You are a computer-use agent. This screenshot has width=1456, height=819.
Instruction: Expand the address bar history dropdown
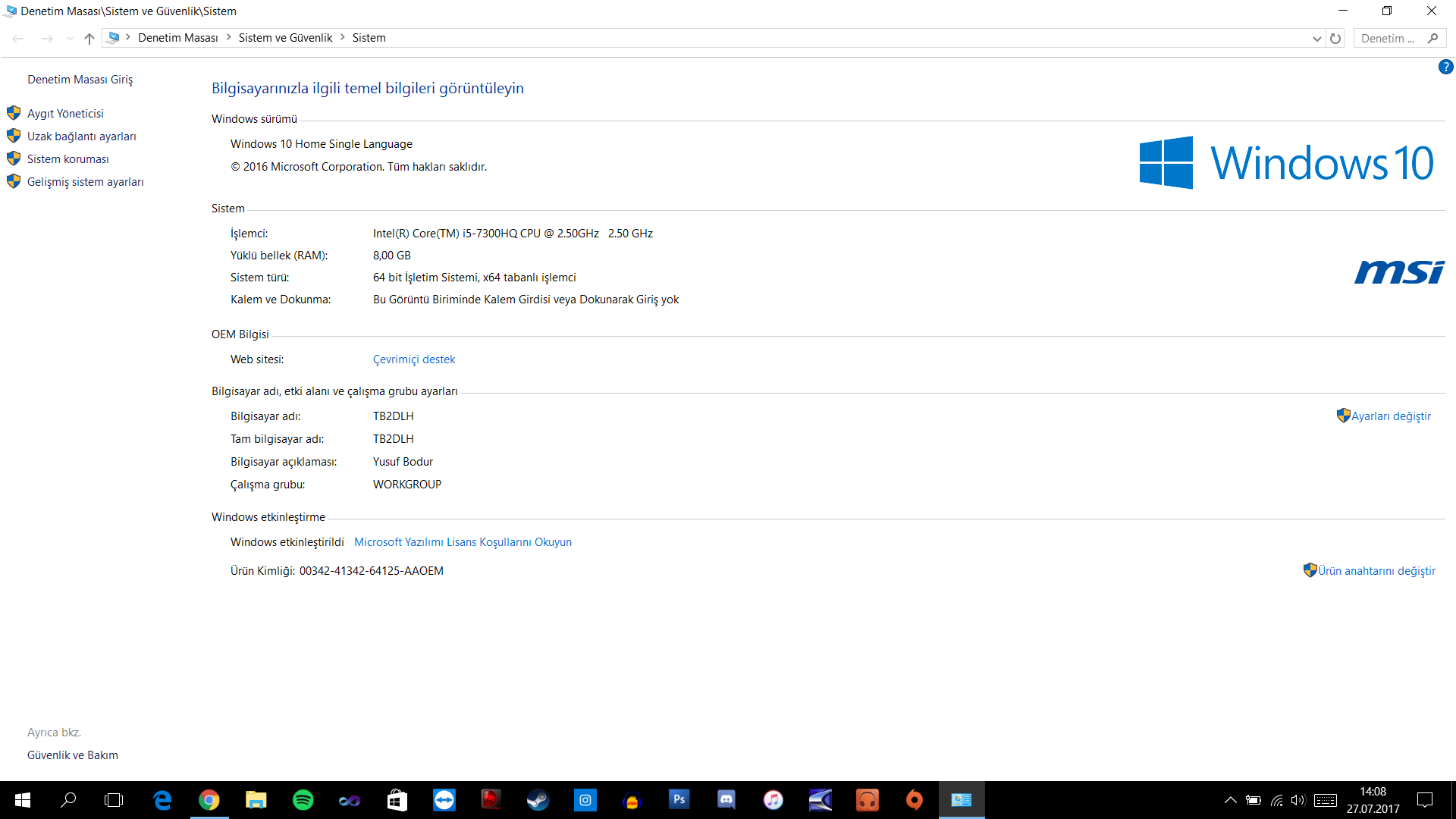[1316, 39]
